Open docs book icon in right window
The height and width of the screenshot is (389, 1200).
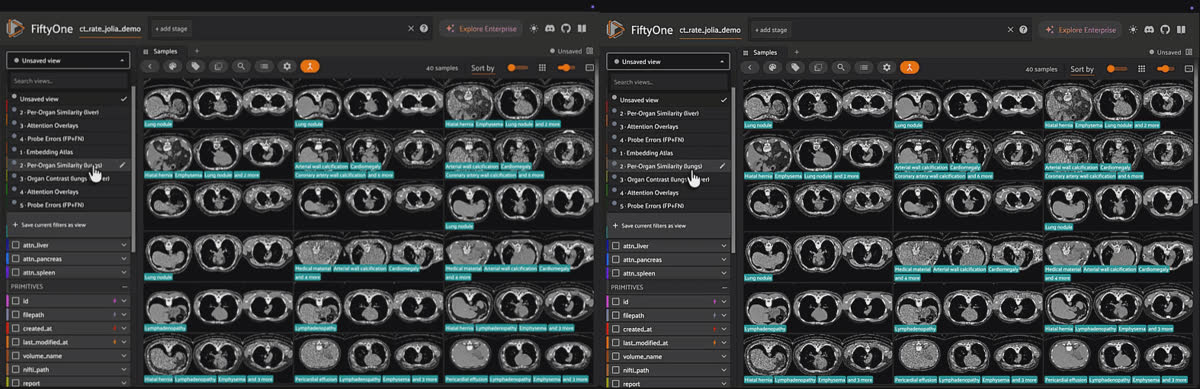[x=1182, y=29]
